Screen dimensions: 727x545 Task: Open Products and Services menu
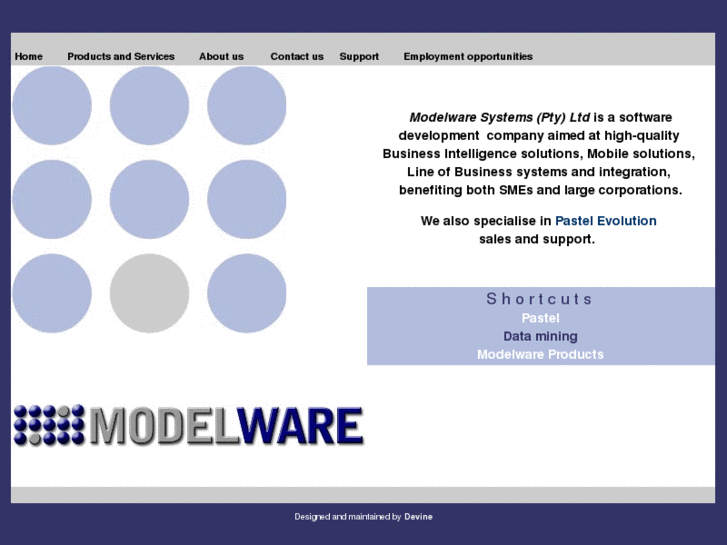tap(121, 57)
